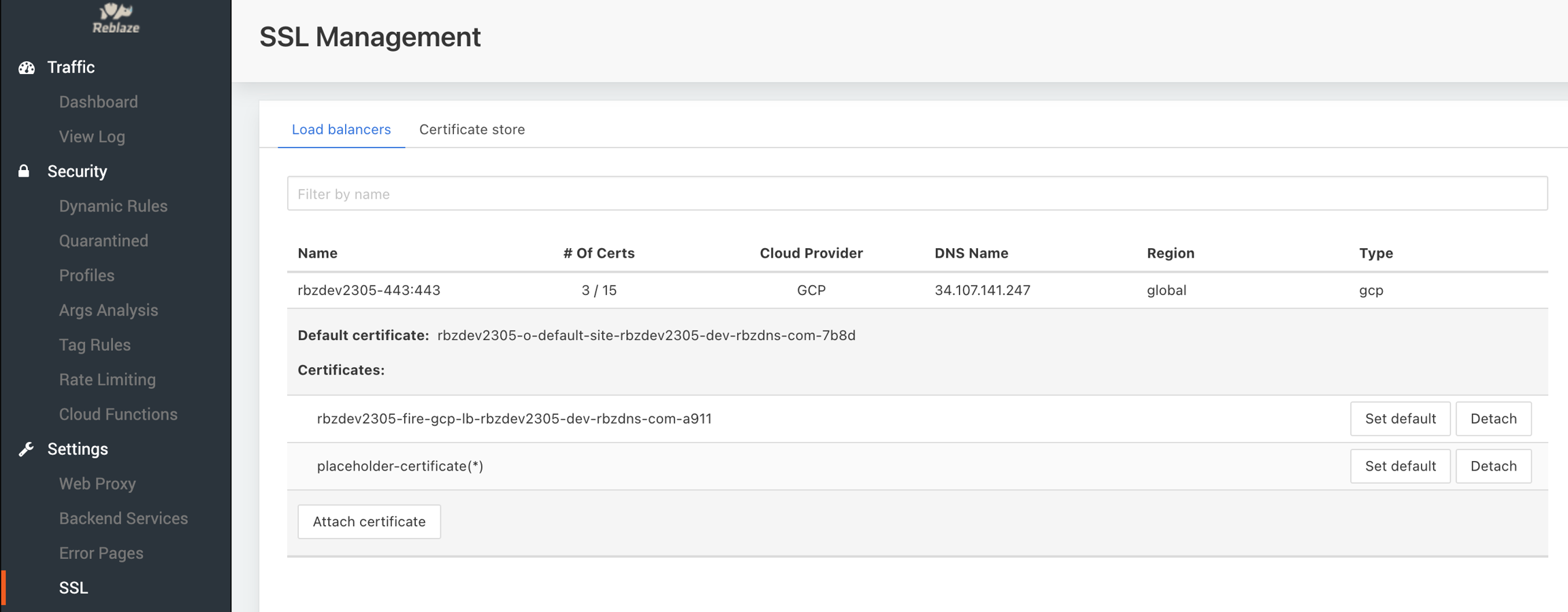Click the Settings wrench icon
Image resolution: width=1568 pixels, height=612 pixels.
point(26,449)
